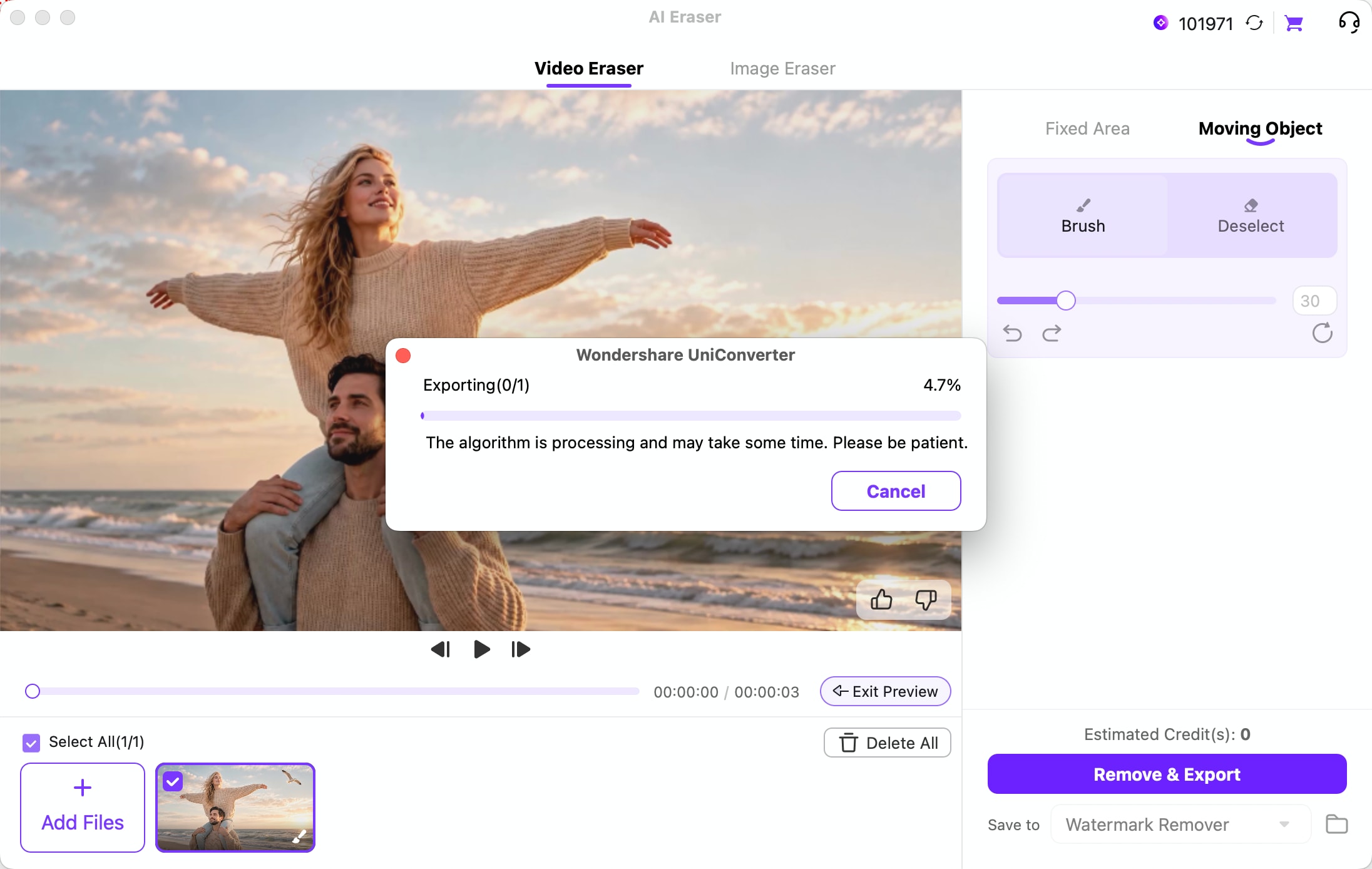Open customer support headset icon
This screenshot has width=1372, height=869.
(1349, 23)
